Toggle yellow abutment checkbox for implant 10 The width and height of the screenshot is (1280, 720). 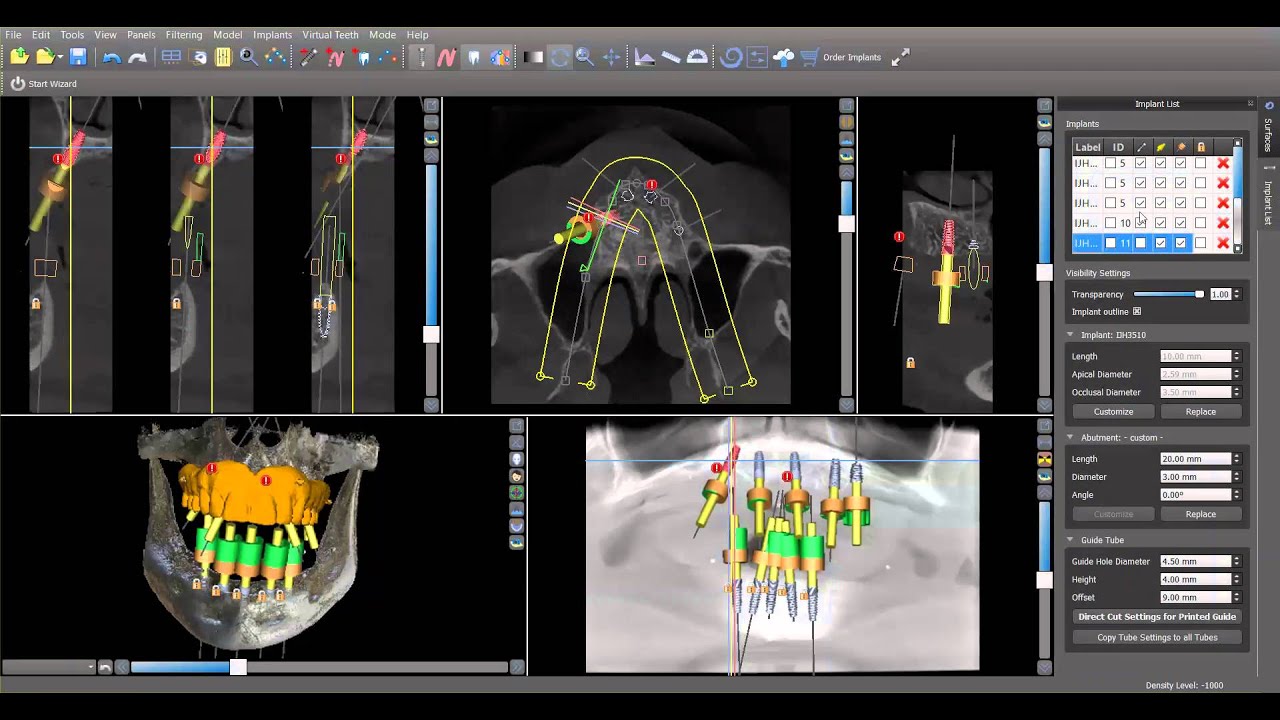(1161, 223)
